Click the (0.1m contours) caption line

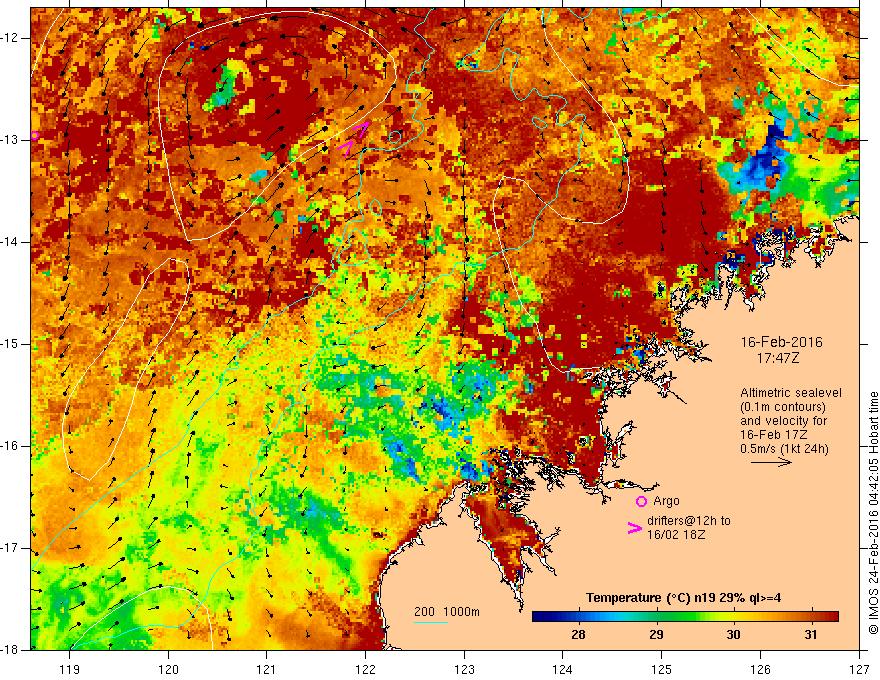tap(783, 407)
